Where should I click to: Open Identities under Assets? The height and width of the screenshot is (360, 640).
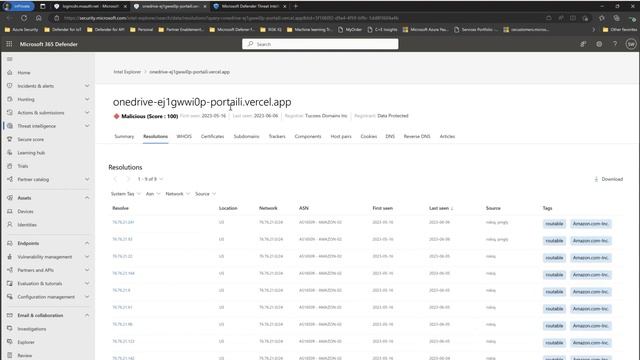(27, 225)
